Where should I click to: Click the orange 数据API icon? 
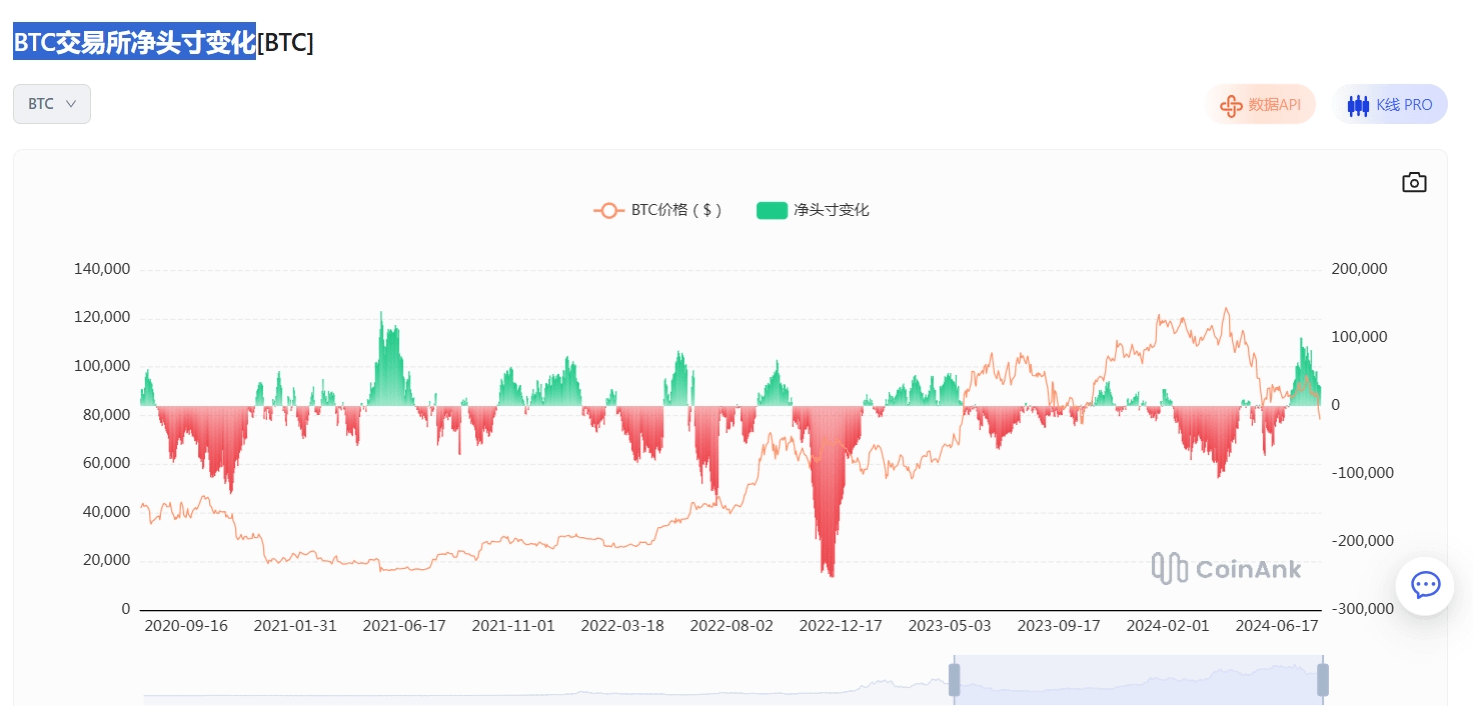(1232, 105)
